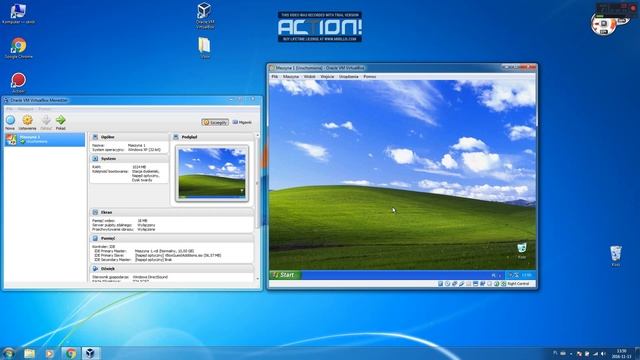
Task: Click the folder icon on the desktop
Action: [x=204, y=47]
